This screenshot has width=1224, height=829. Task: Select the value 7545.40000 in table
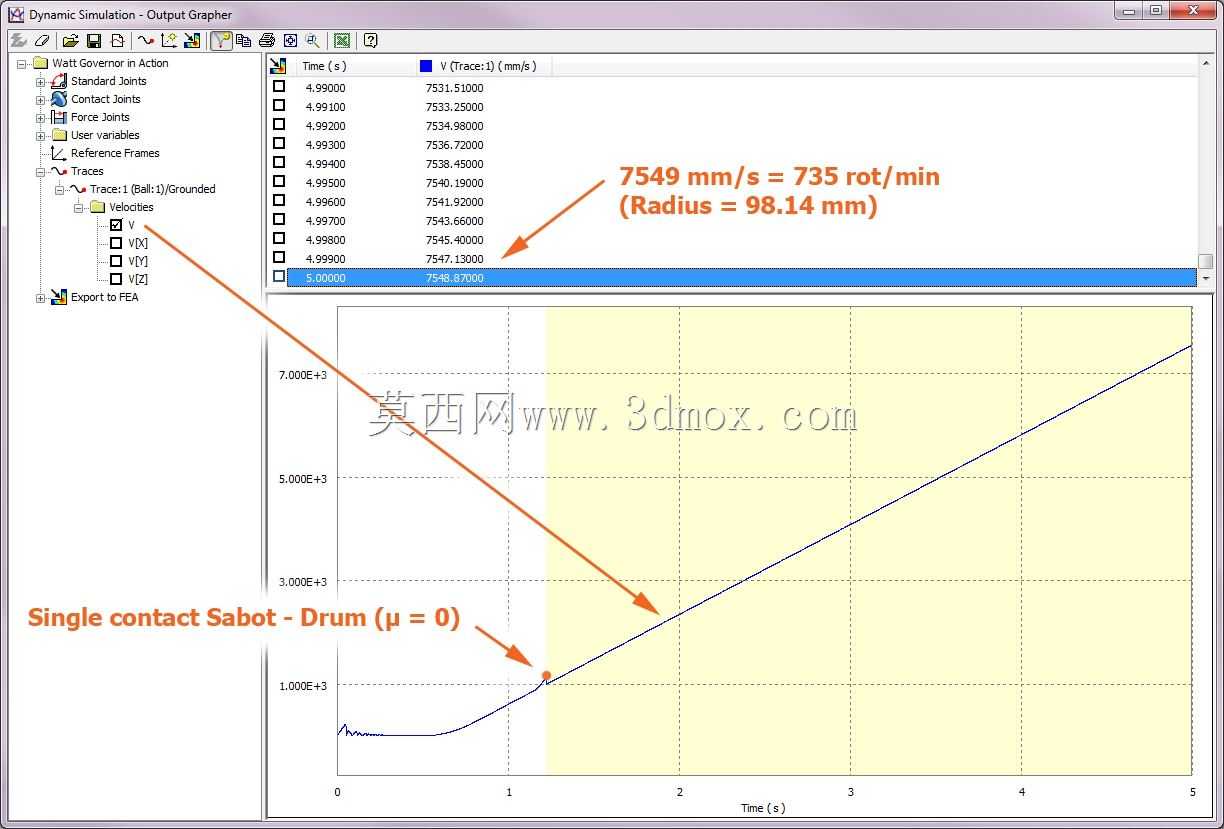pos(454,240)
